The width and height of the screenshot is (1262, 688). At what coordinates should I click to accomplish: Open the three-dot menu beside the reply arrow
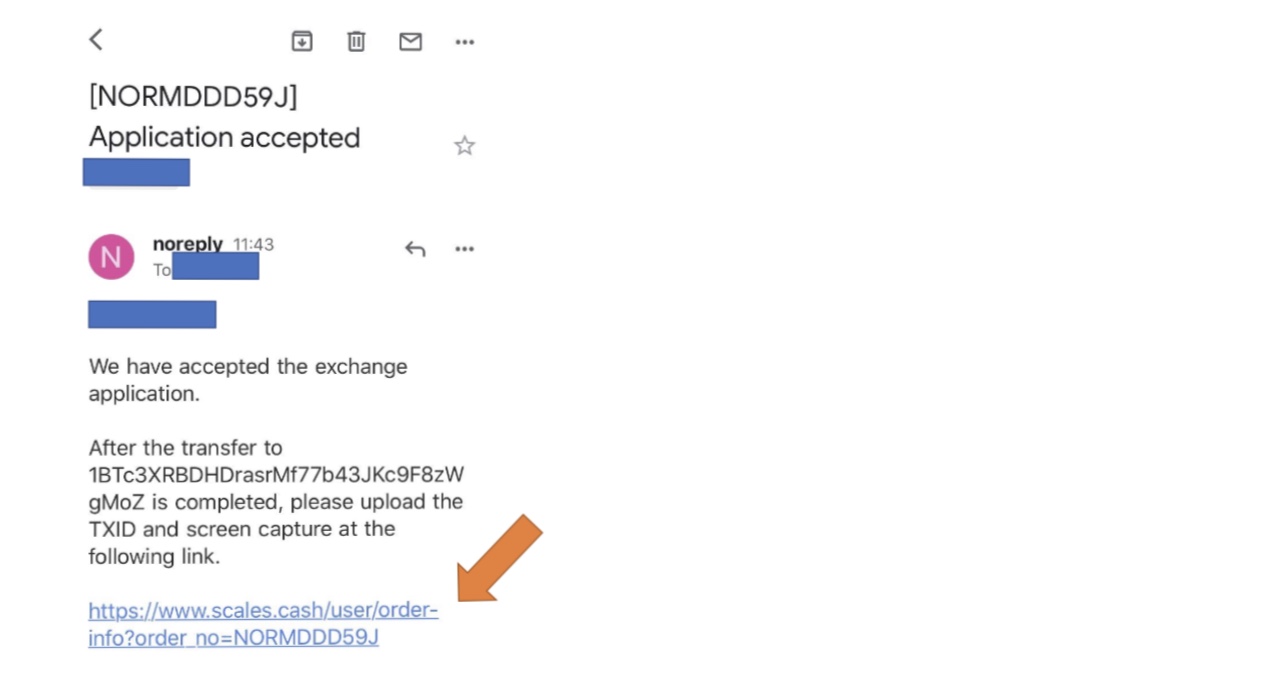[464, 249]
